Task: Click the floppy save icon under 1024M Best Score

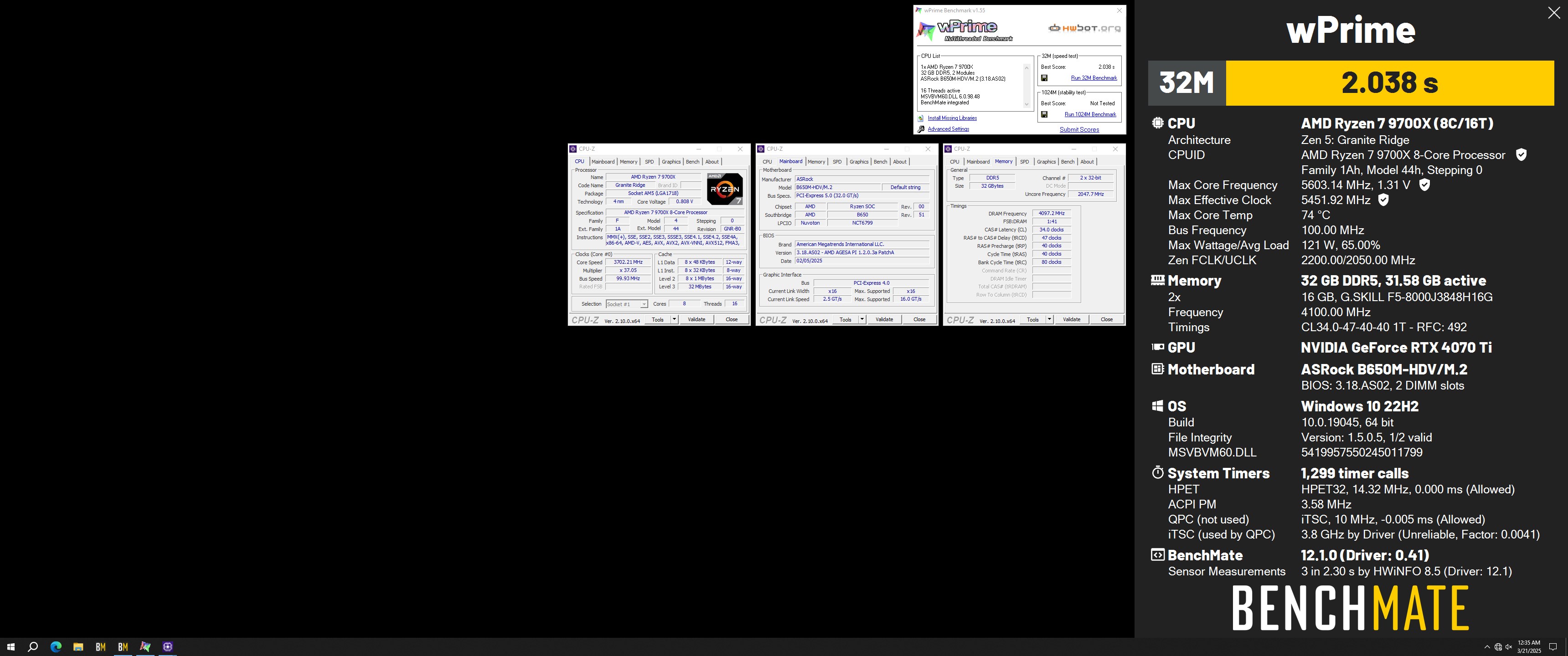Action: (x=1044, y=114)
